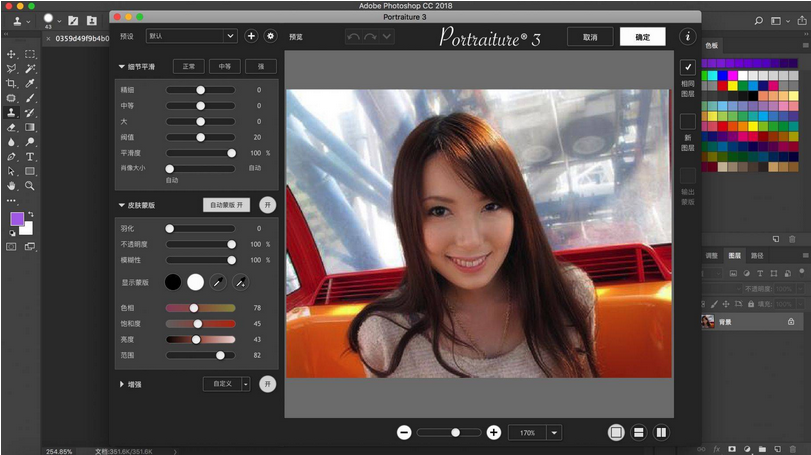Switch to vertical split preview
Viewport: 811px width, 455px height.
click(x=661, y=433)
